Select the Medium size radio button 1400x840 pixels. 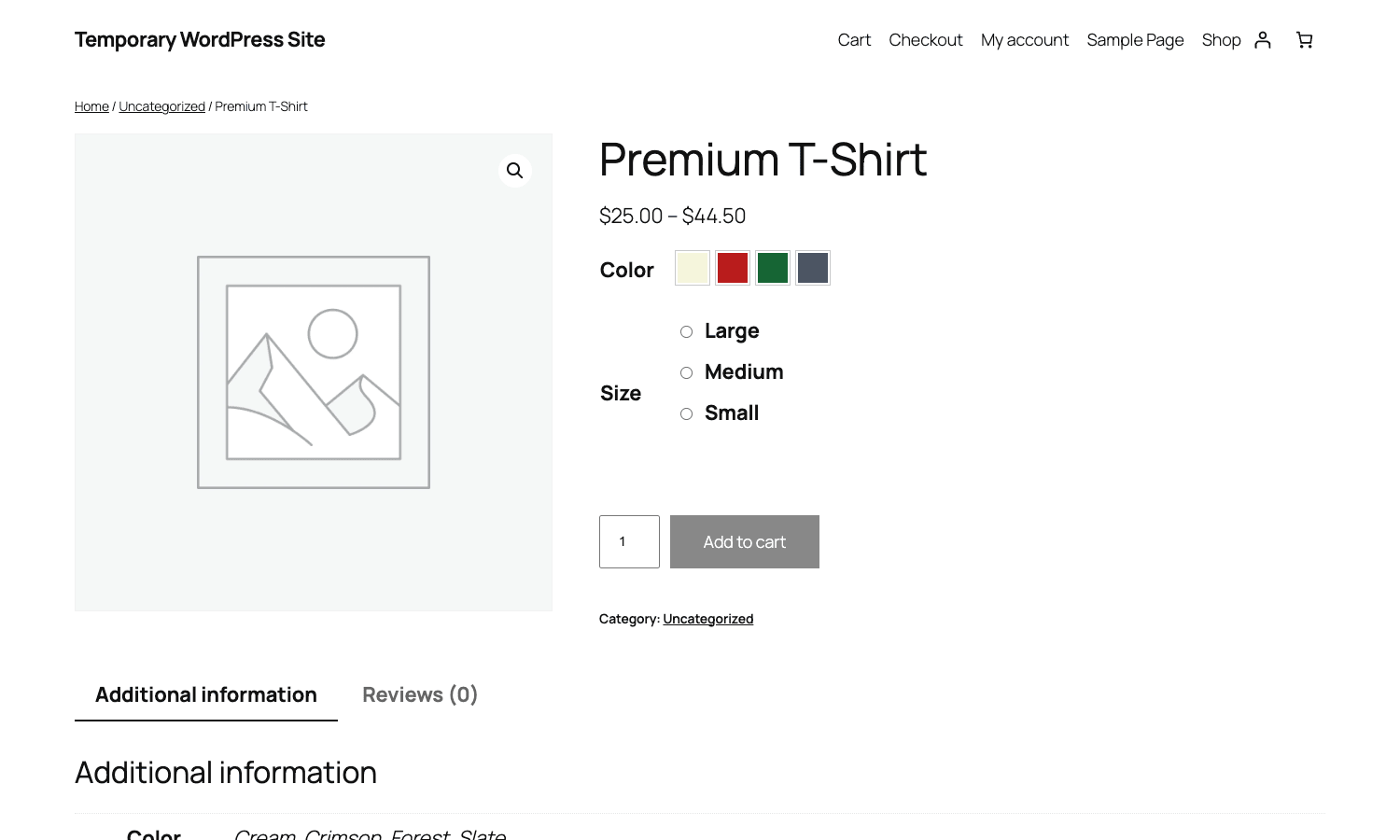tap(686, 372)
